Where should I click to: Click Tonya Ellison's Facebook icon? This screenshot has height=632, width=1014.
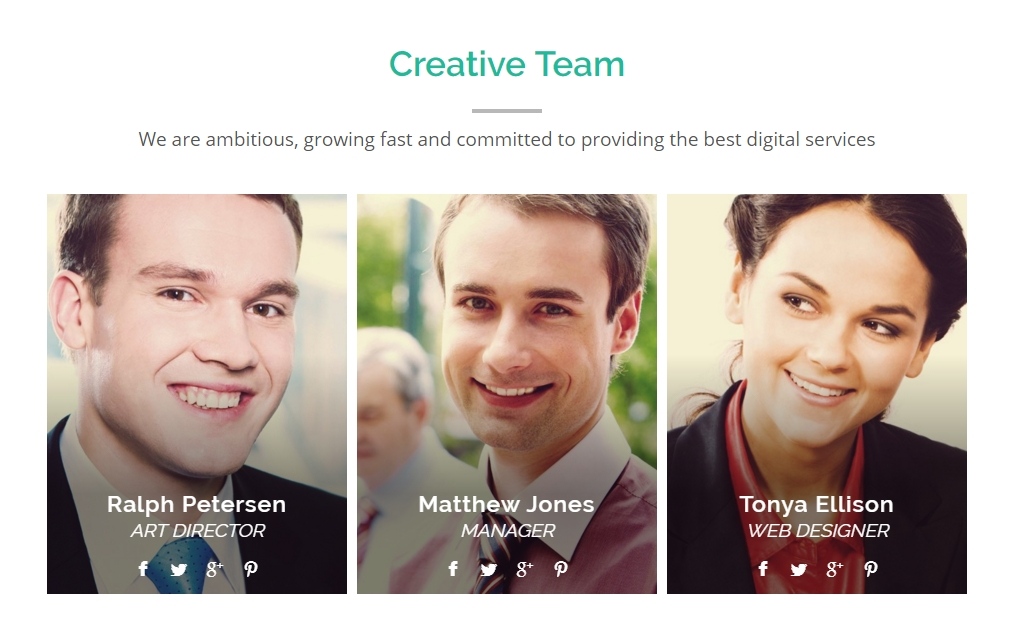(763, 569)
